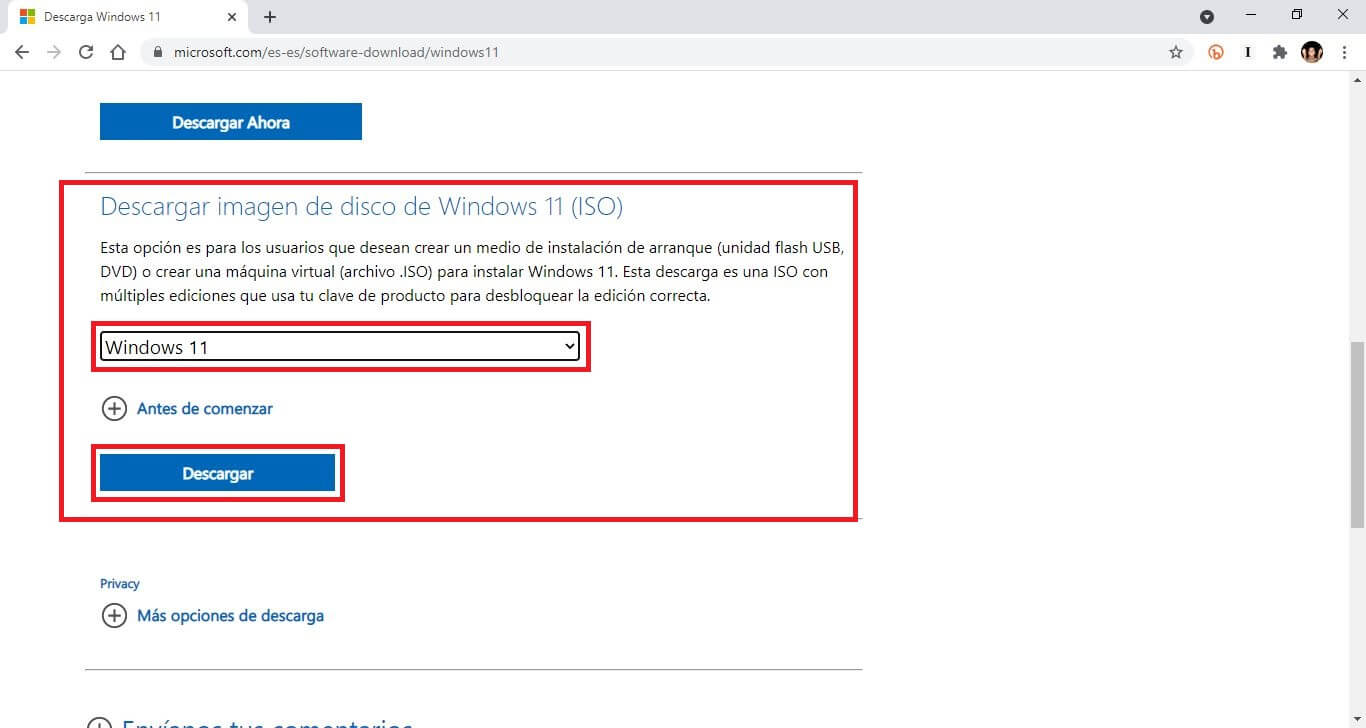This screenshot has width=1366, height=728.
Task: Open the Extensions puzzle-piece menu
Action: tap(1279, 52)
